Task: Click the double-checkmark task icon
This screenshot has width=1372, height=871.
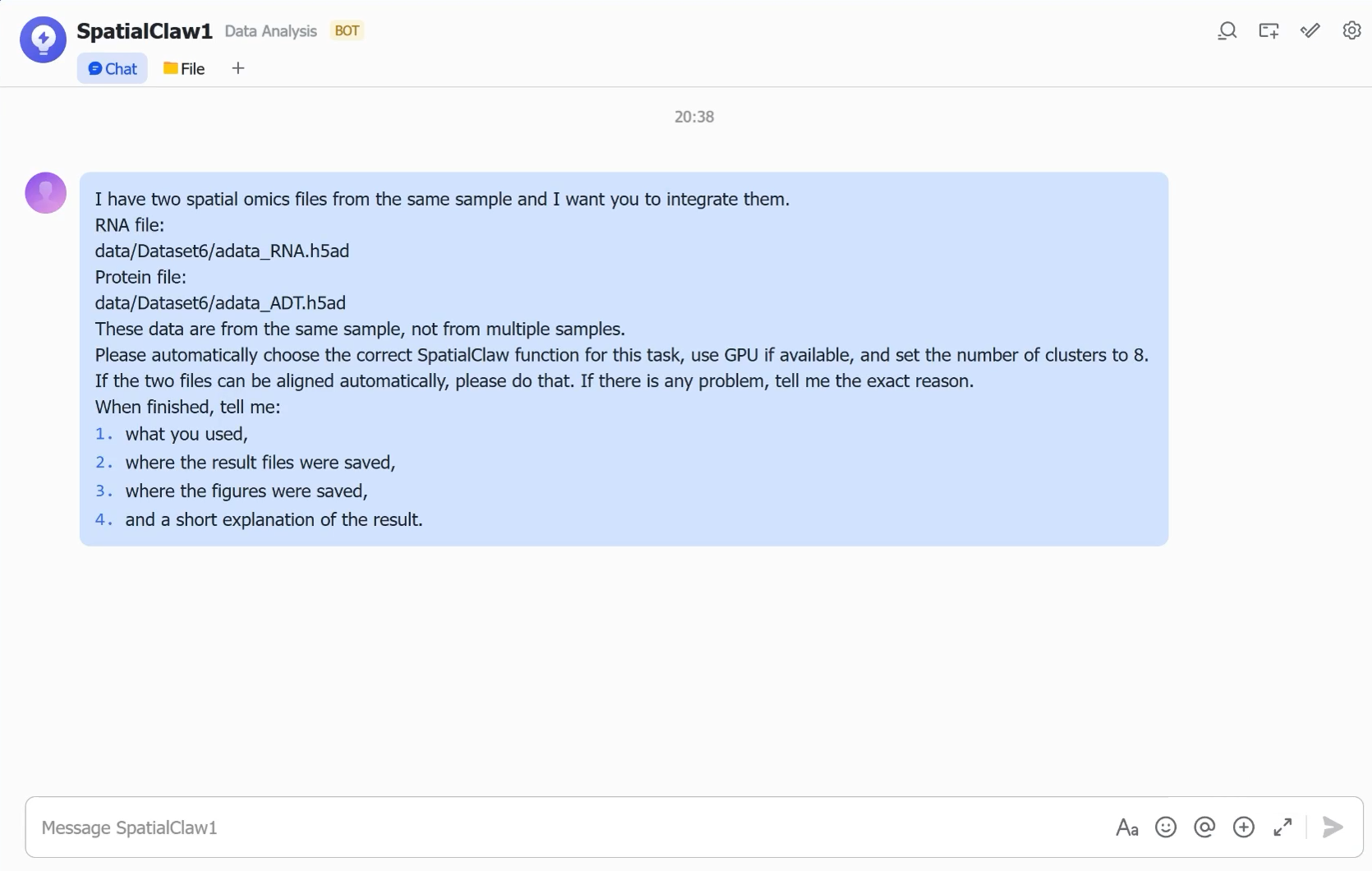Action: (x=1310, y=31)
